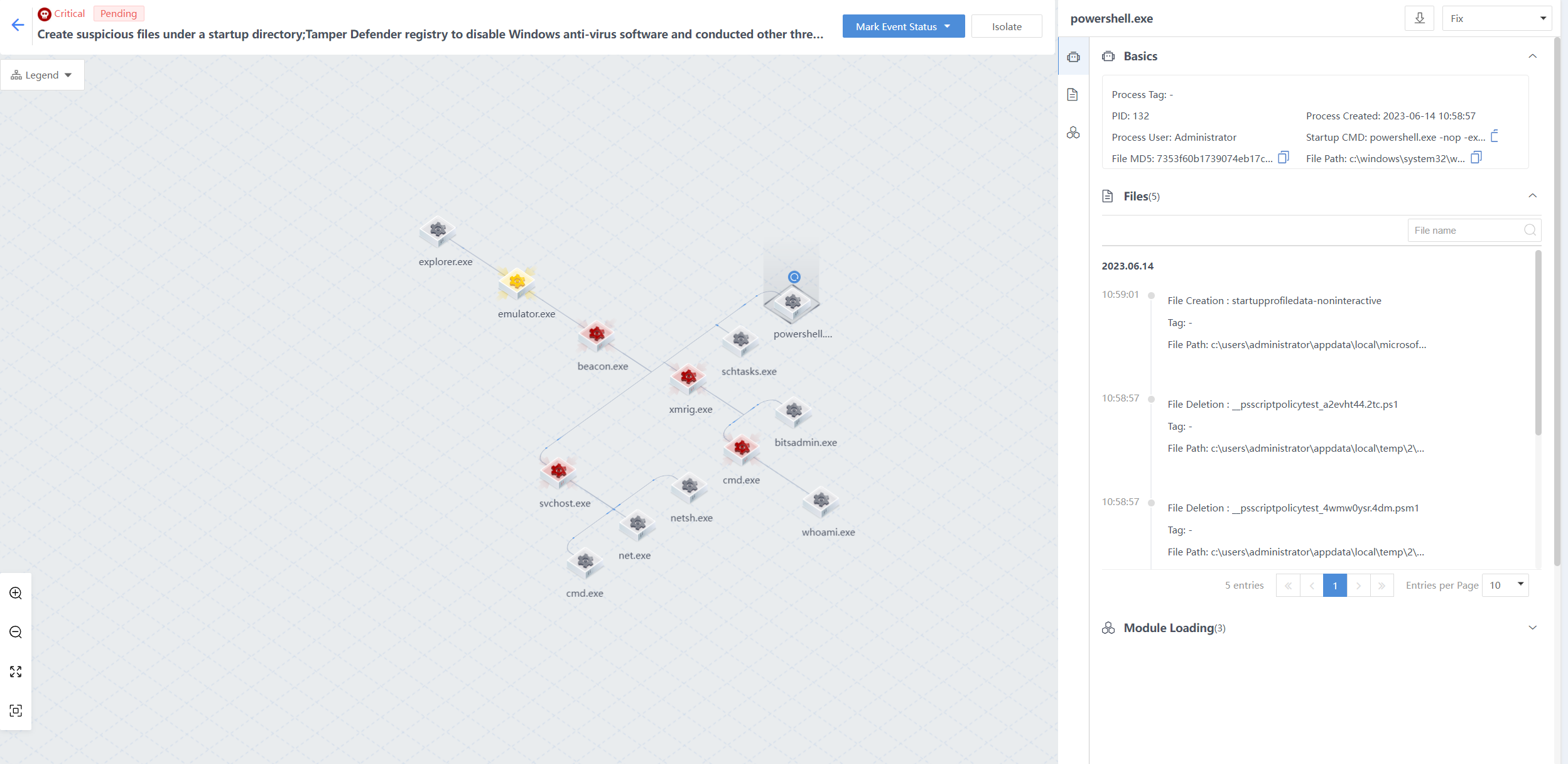Open Entries per Page selector

pos(1505,585)
